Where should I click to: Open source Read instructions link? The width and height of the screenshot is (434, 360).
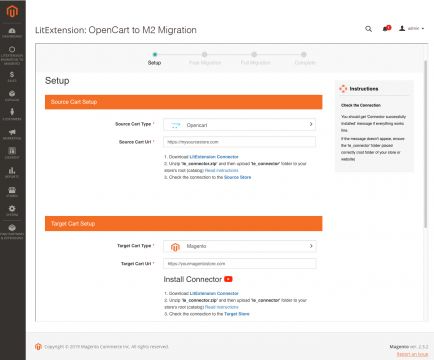tap(222, 170)
